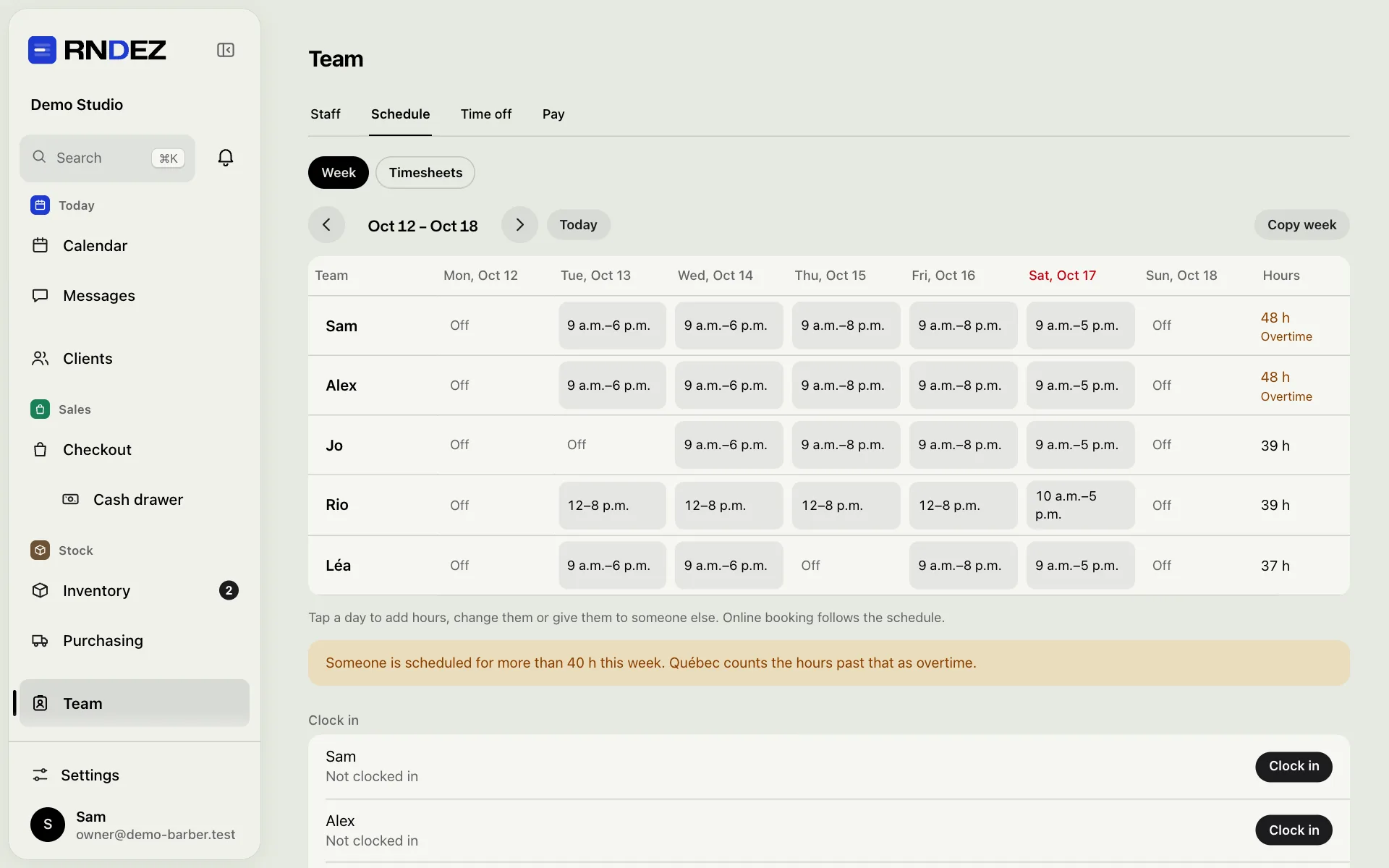Add hours for Jo on Tuesday Off
Screen dimensions: 1389x868
[612, 445]
